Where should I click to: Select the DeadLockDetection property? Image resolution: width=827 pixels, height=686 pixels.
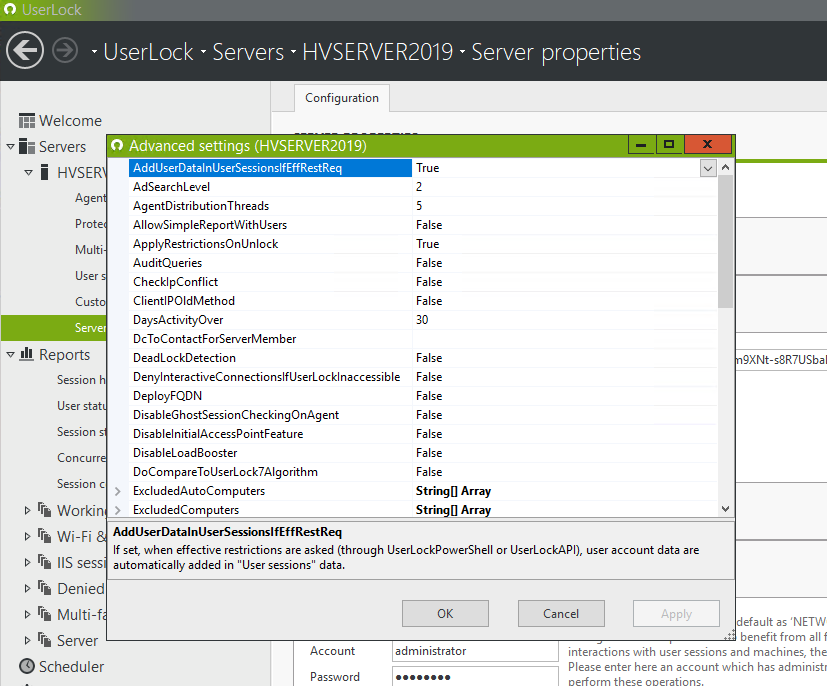(422, 358)
